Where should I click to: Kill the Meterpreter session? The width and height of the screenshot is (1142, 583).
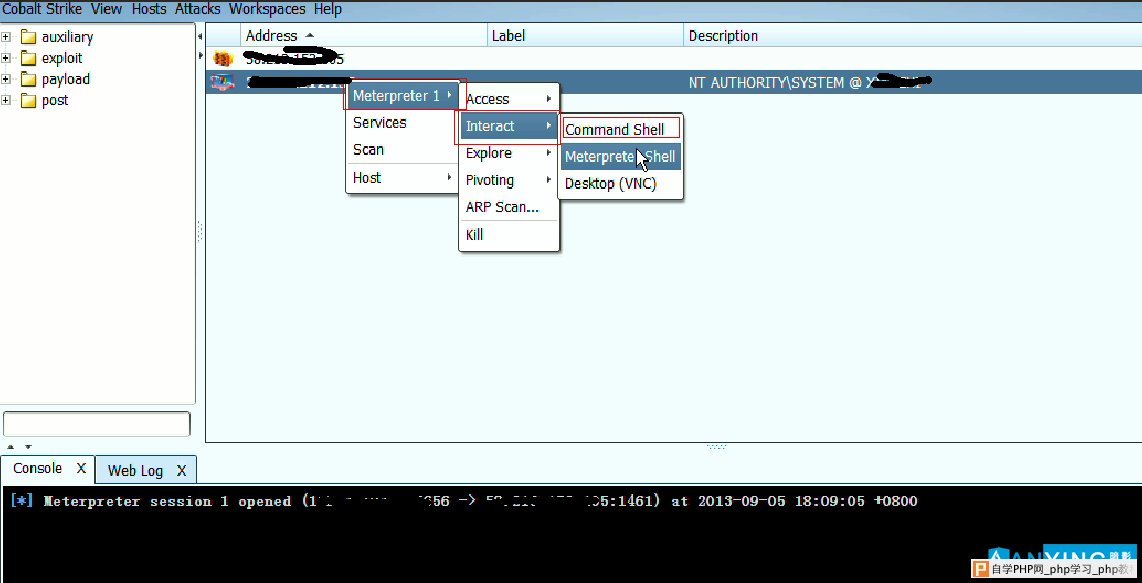point(509,235)
